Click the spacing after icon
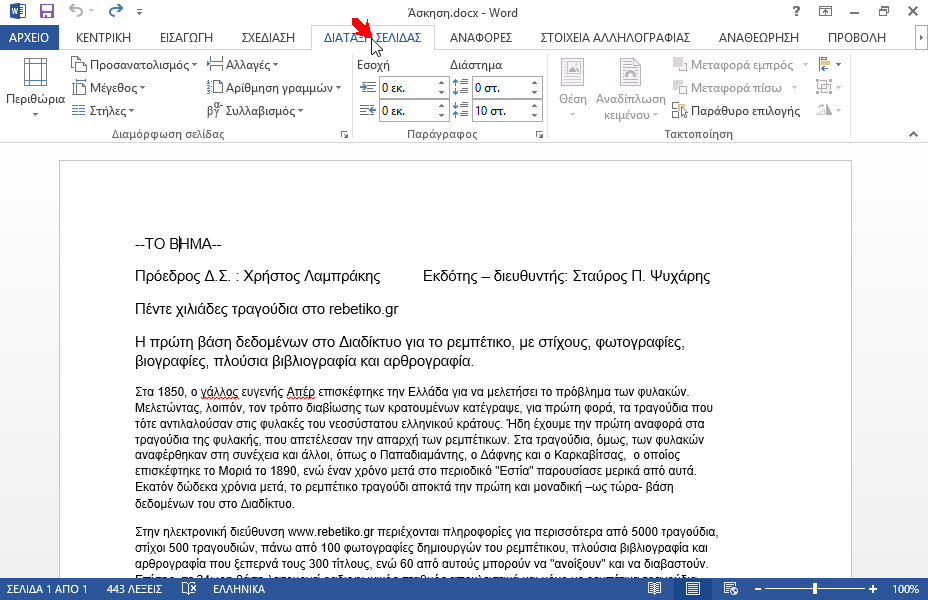The width and height of the screenshot is (928, 600). (460, 109)
